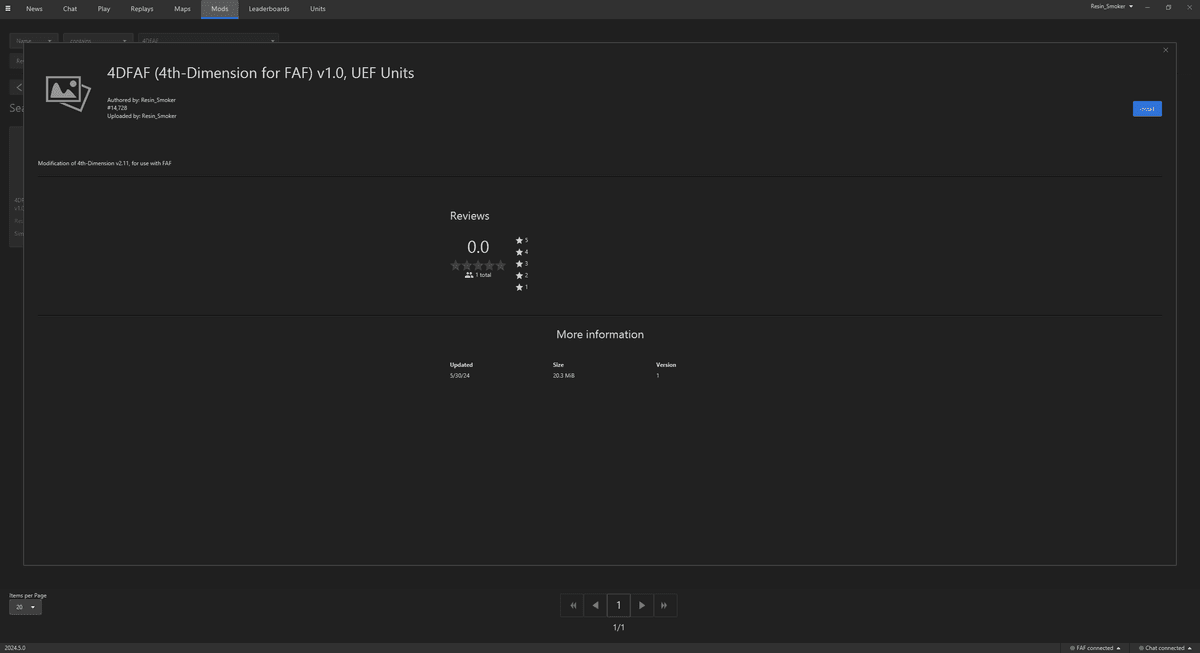The image size is (1200, 653).
Task: Click the 2-star rating row
Action: click(522, 276)
